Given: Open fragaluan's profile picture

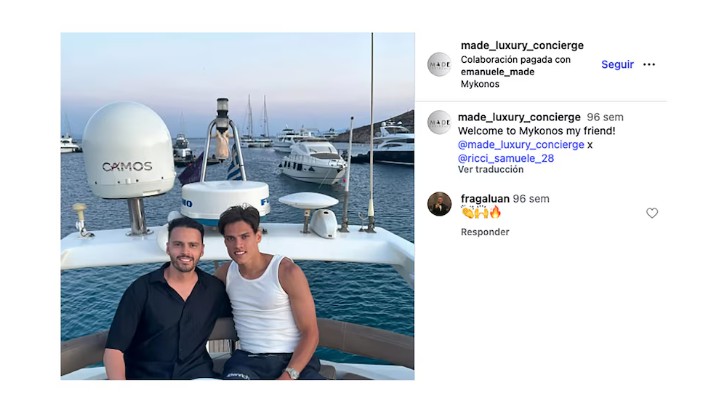Looking at the screenshot, I should pos(439,204).
